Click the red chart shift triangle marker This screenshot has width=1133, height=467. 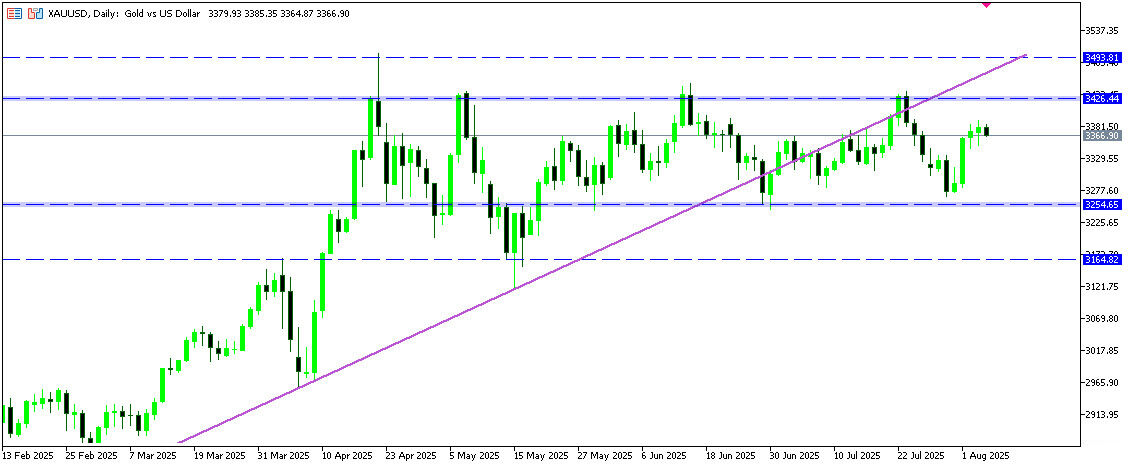coord(987,5)
